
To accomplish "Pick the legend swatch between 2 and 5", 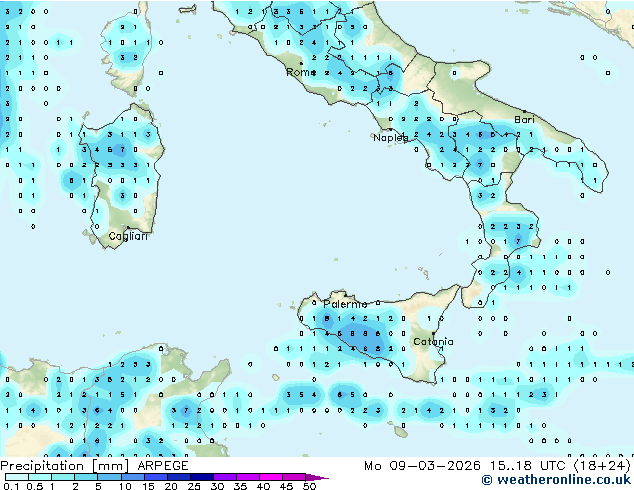I will 86,477.
